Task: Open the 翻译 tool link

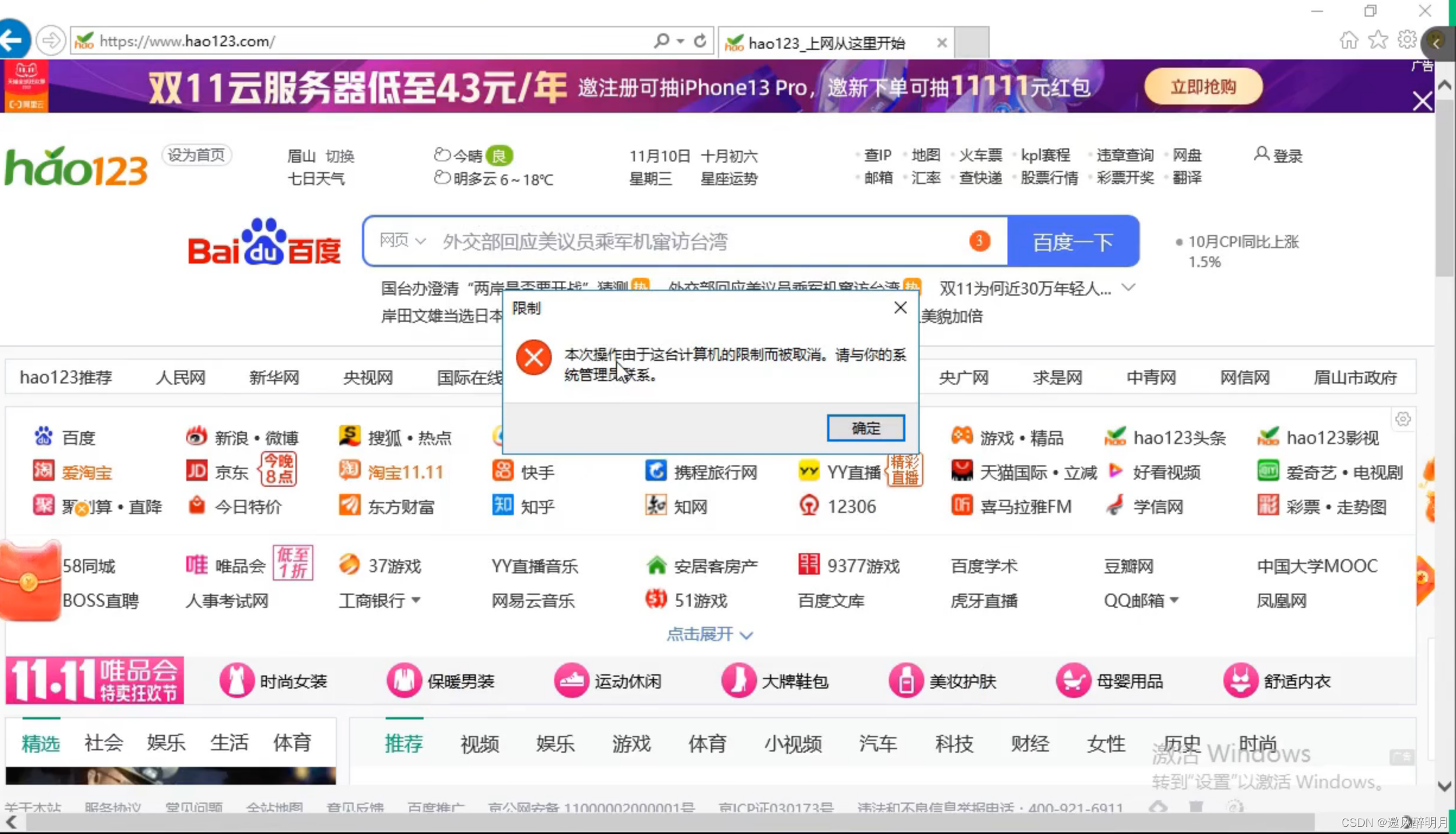Action: 1187,177
